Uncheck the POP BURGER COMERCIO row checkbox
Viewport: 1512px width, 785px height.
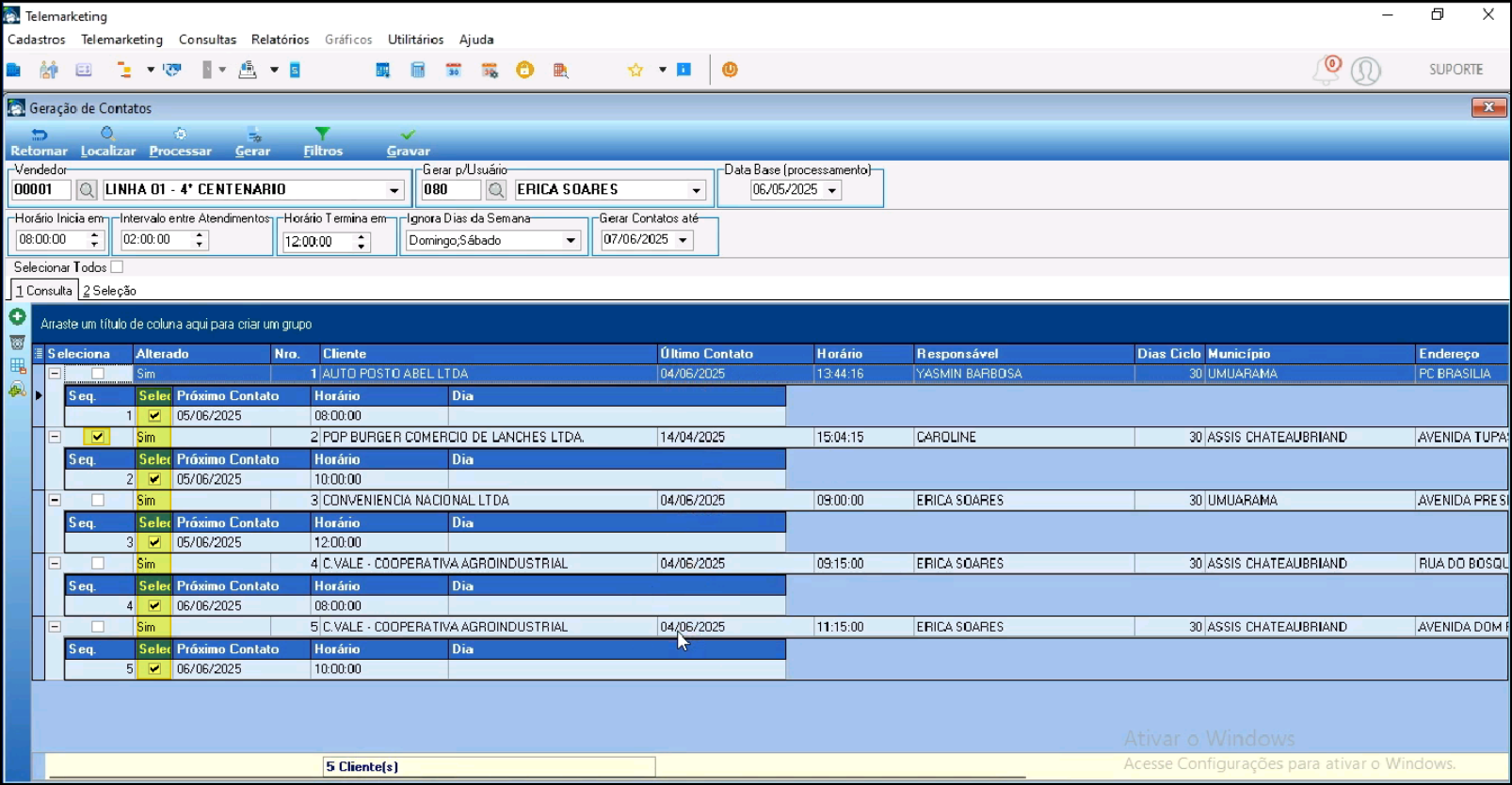click(98, 437)
